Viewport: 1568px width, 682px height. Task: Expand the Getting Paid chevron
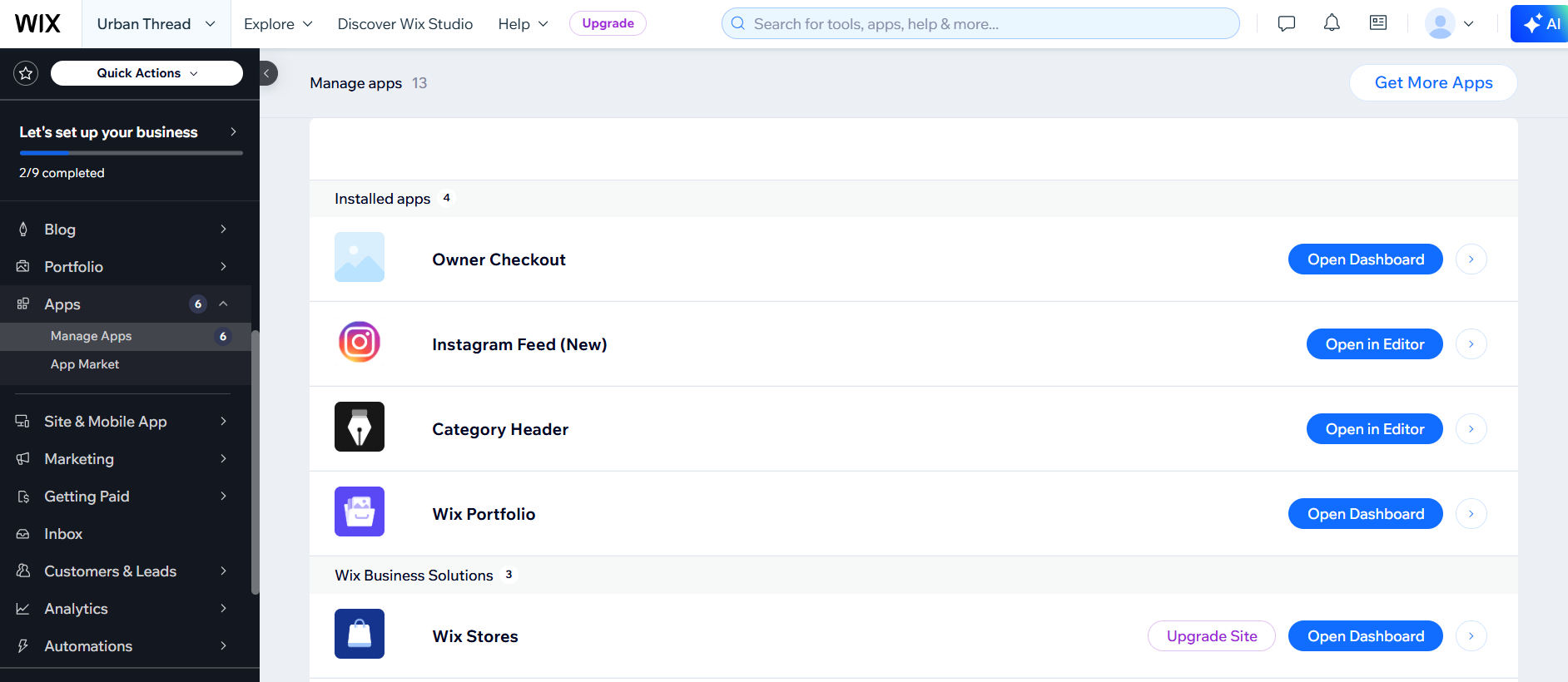pos(223,496)
